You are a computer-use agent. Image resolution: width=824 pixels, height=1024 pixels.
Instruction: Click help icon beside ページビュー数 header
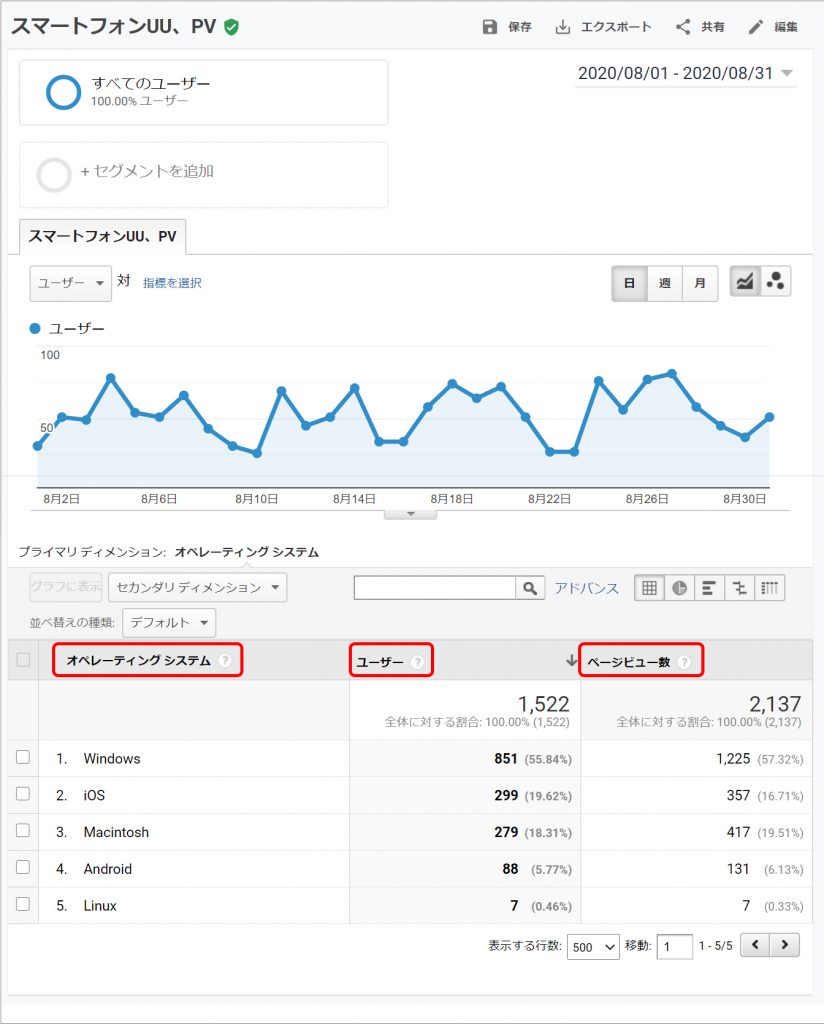click(684, 662)
